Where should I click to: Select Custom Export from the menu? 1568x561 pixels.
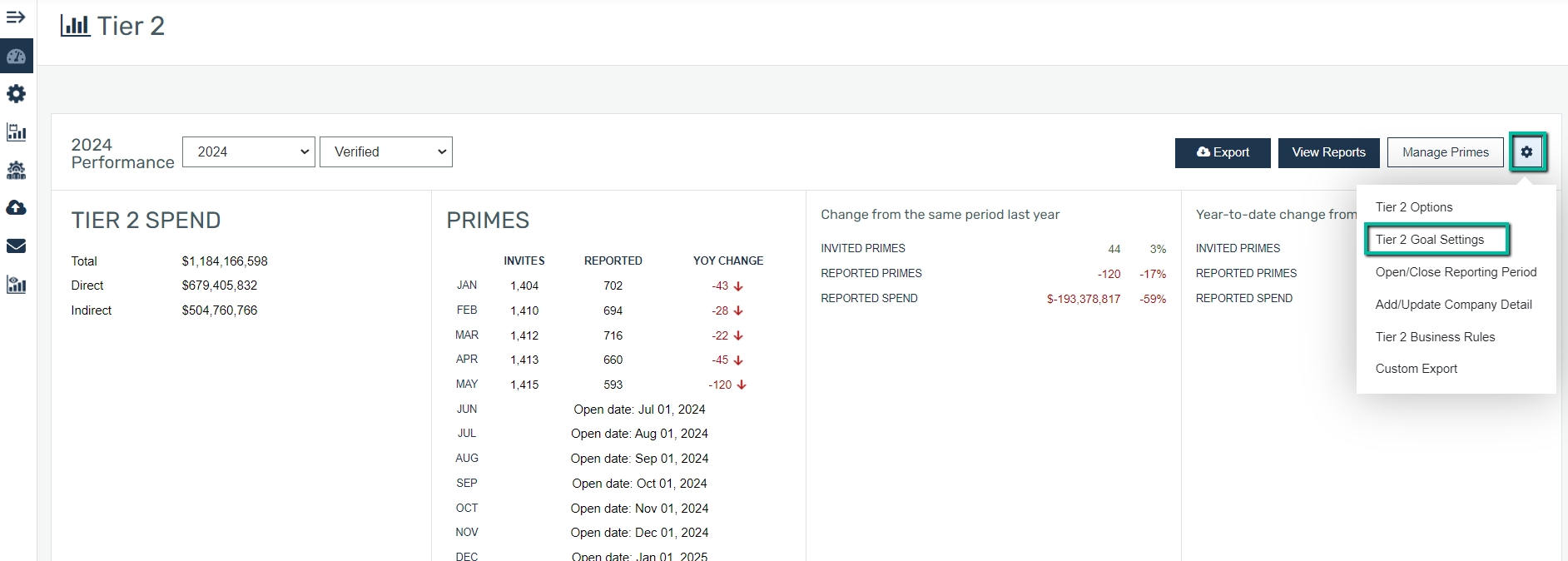click(x=1416, y=369)
